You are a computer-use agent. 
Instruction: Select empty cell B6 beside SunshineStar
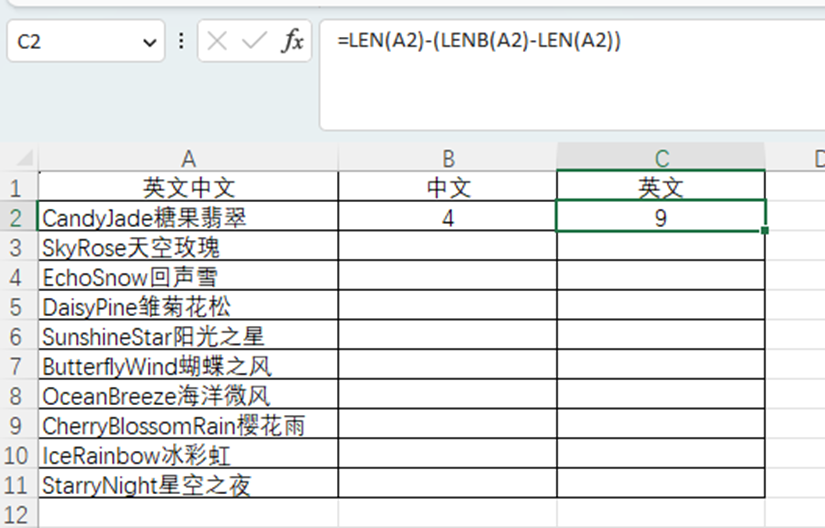(x=447, y=335)
